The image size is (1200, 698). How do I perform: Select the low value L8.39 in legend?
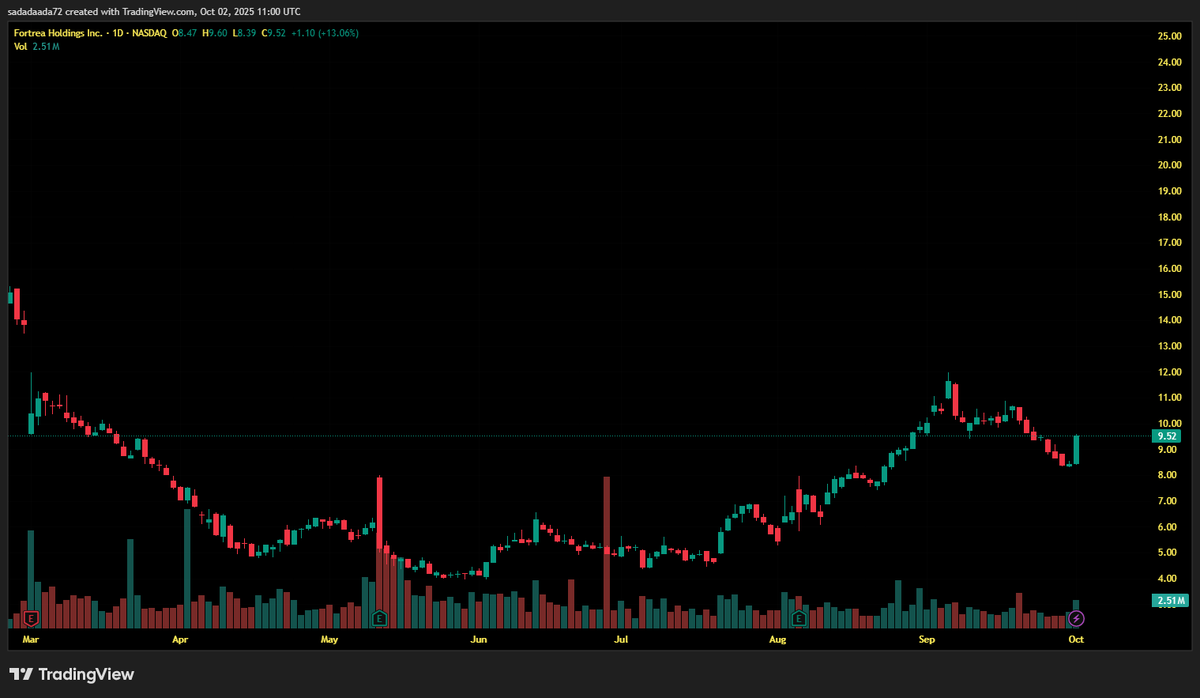(243, 33)
